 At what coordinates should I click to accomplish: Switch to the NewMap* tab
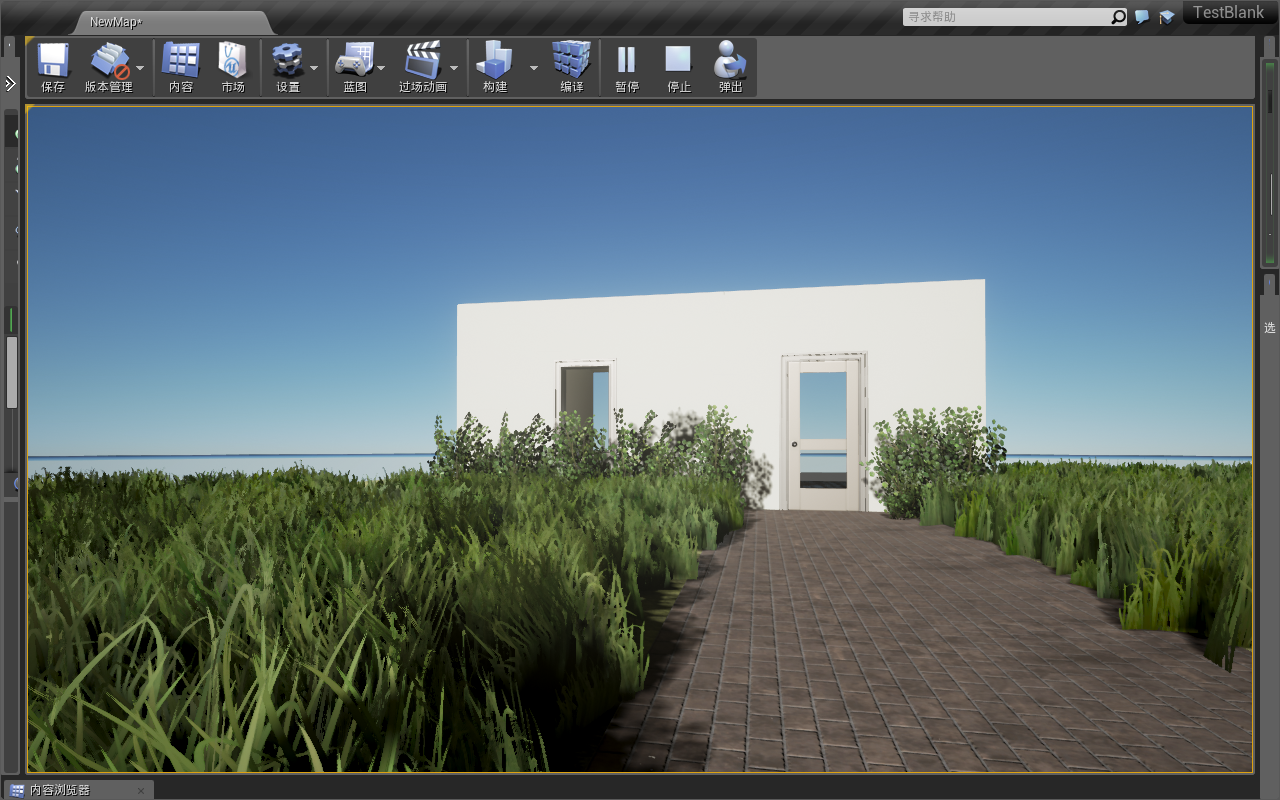point(117,22)
